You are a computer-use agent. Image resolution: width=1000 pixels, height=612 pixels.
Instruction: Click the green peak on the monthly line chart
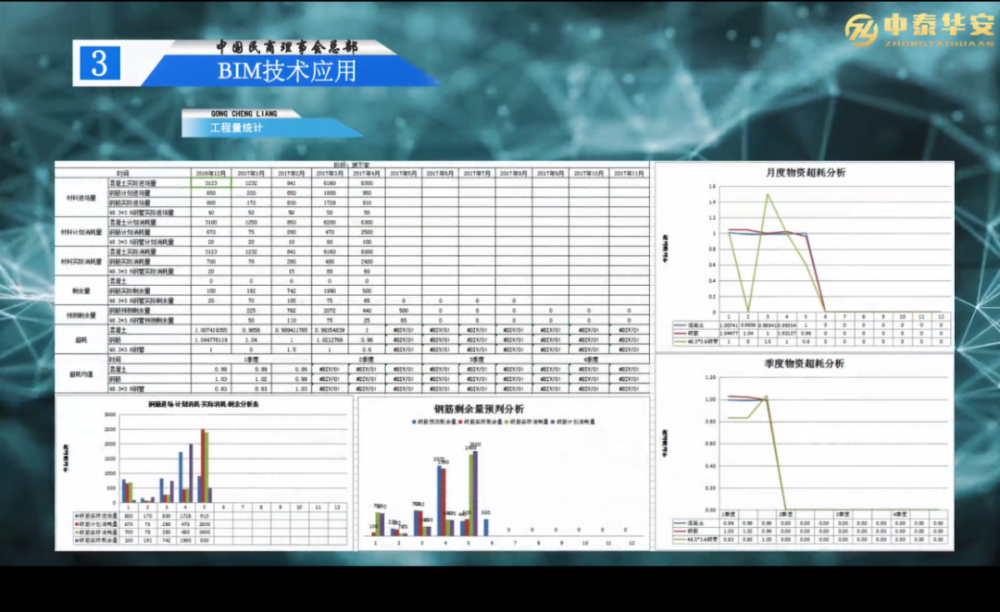point(768,195)
